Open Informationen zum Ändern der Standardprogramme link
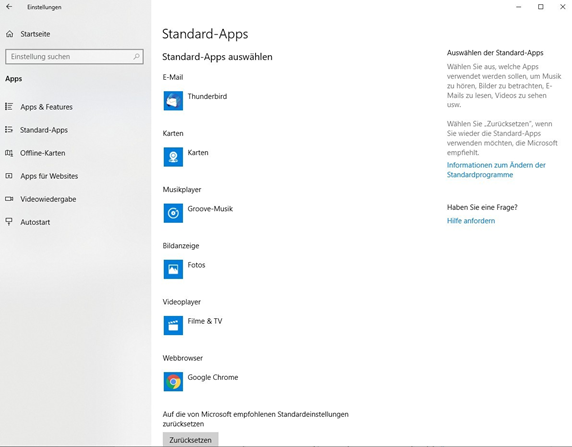572x447 pixels. [x=496, y=170]
